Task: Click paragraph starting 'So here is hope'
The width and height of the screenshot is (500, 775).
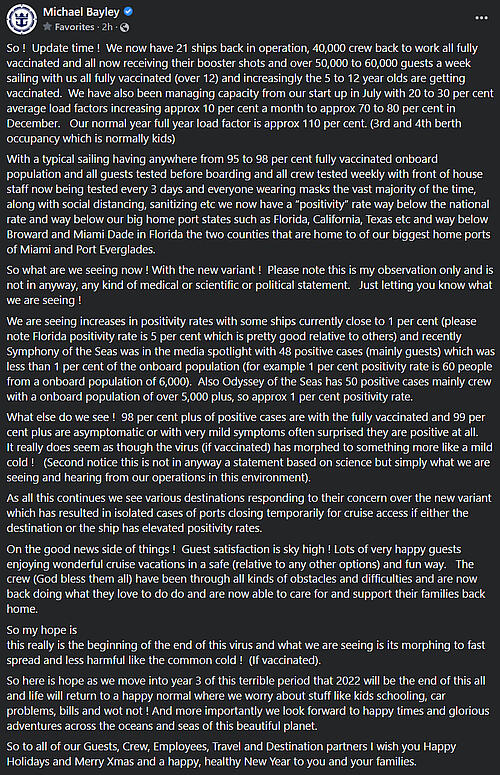Action: click(248, 703)
